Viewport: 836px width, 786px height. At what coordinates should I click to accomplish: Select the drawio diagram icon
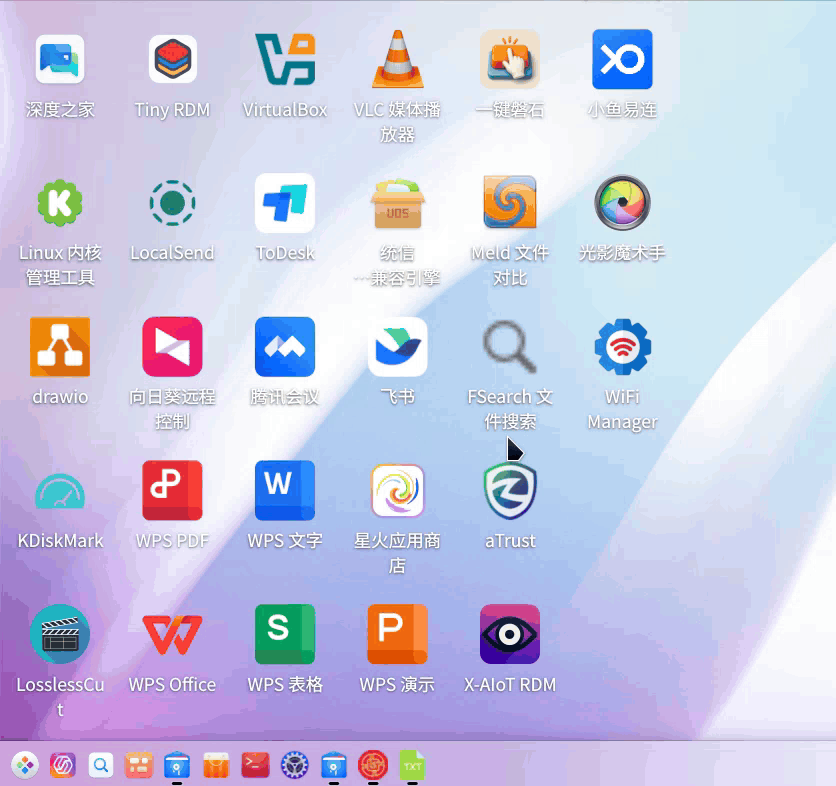click(x=60, y=347)
